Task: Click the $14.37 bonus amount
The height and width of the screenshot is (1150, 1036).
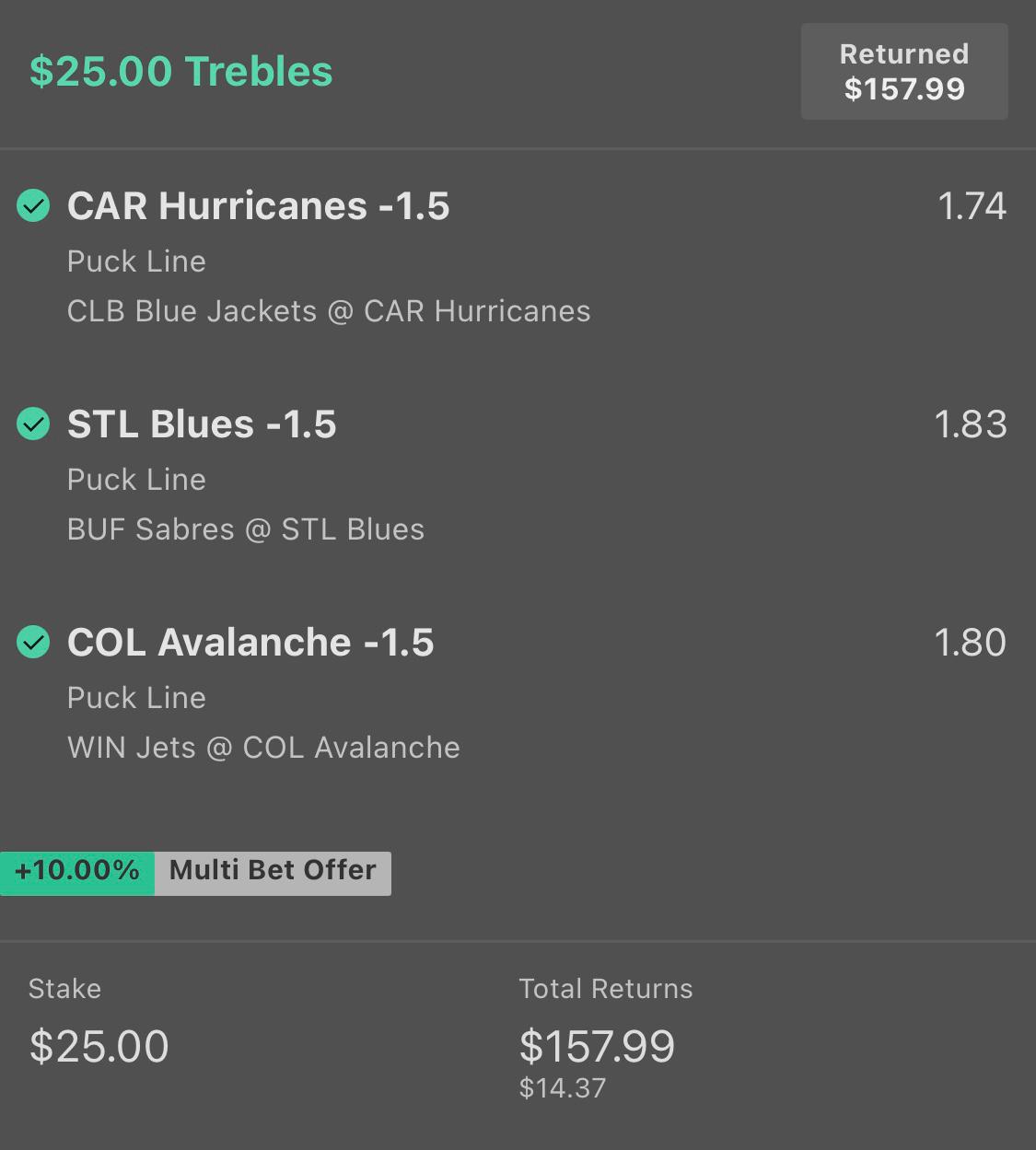Action: (563, 1088)
